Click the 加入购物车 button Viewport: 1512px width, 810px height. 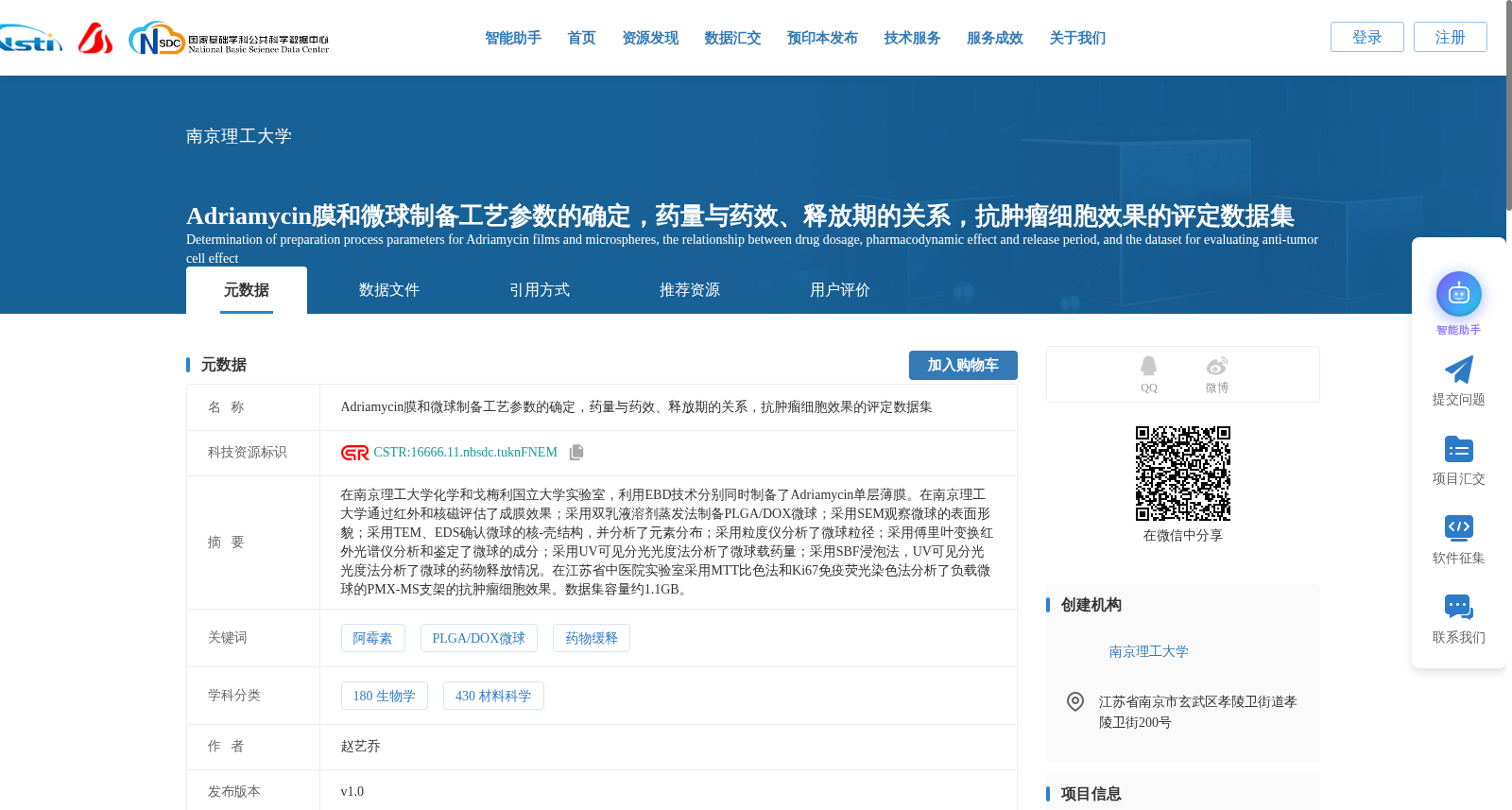[x=963, y=365]
